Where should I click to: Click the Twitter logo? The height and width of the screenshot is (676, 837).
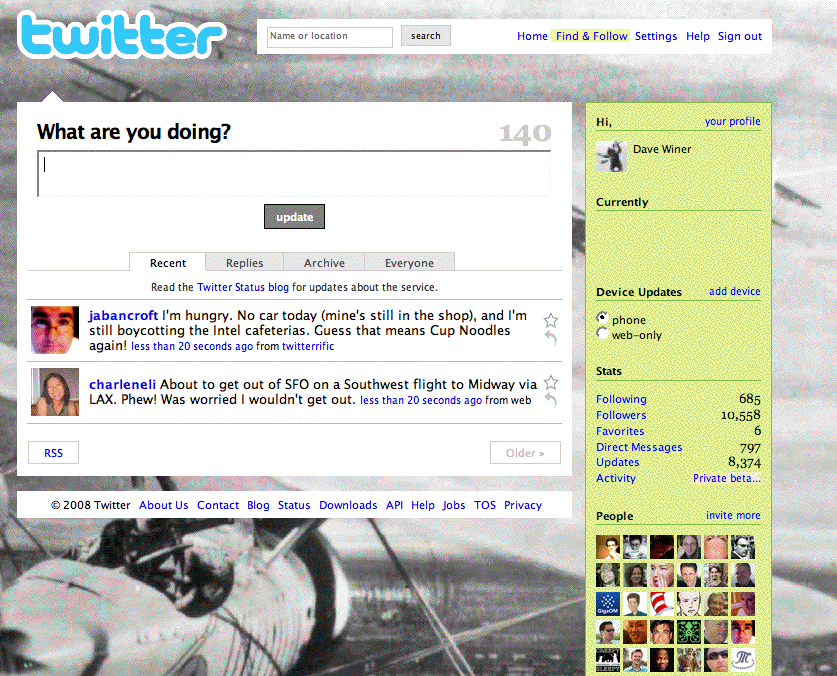click(122, 35)
